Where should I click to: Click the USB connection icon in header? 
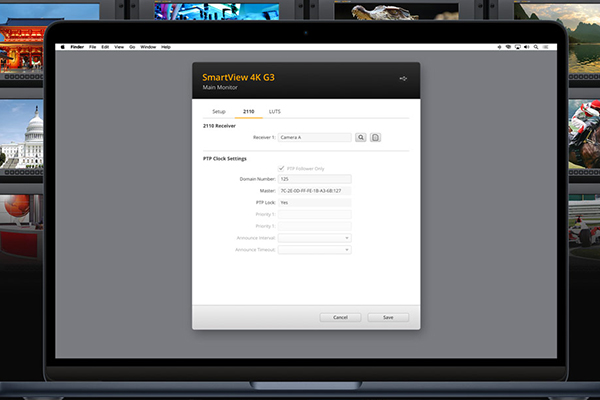pyautogui.click(x=403, y=78)
